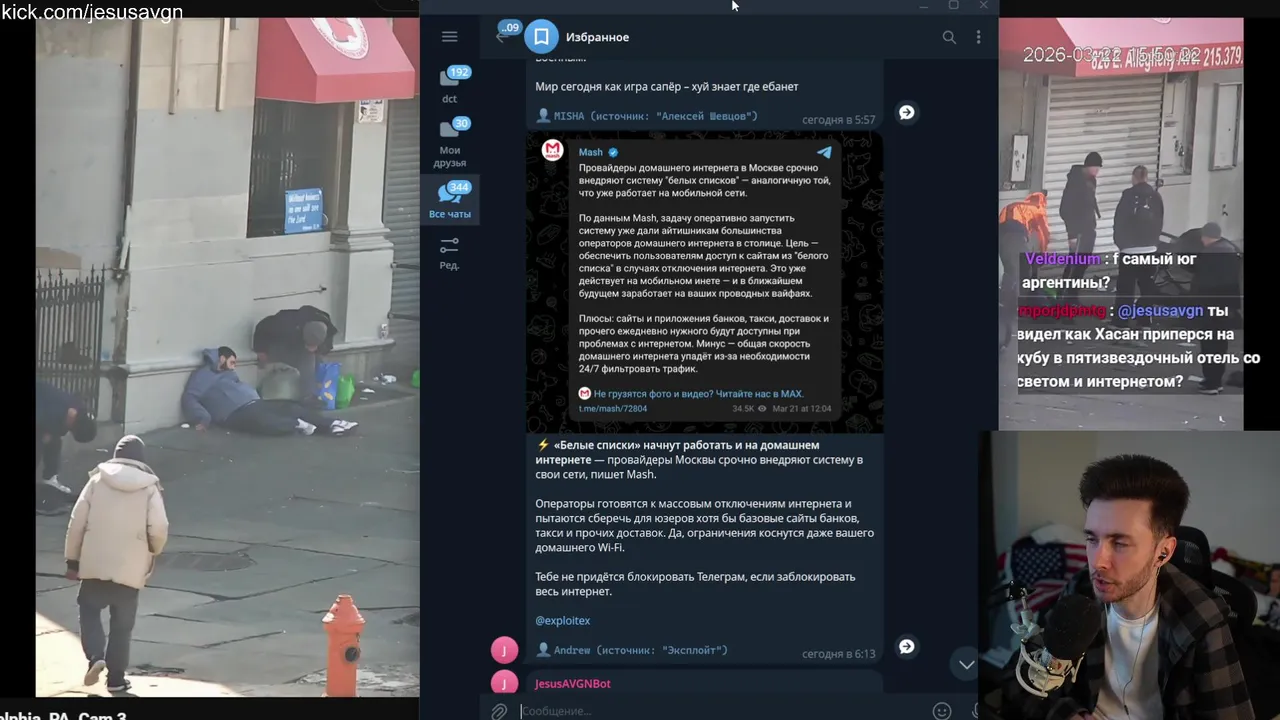Maximize the Telegram window
Viewport: 1280px width, 720px height.
[x=953, y=6]
